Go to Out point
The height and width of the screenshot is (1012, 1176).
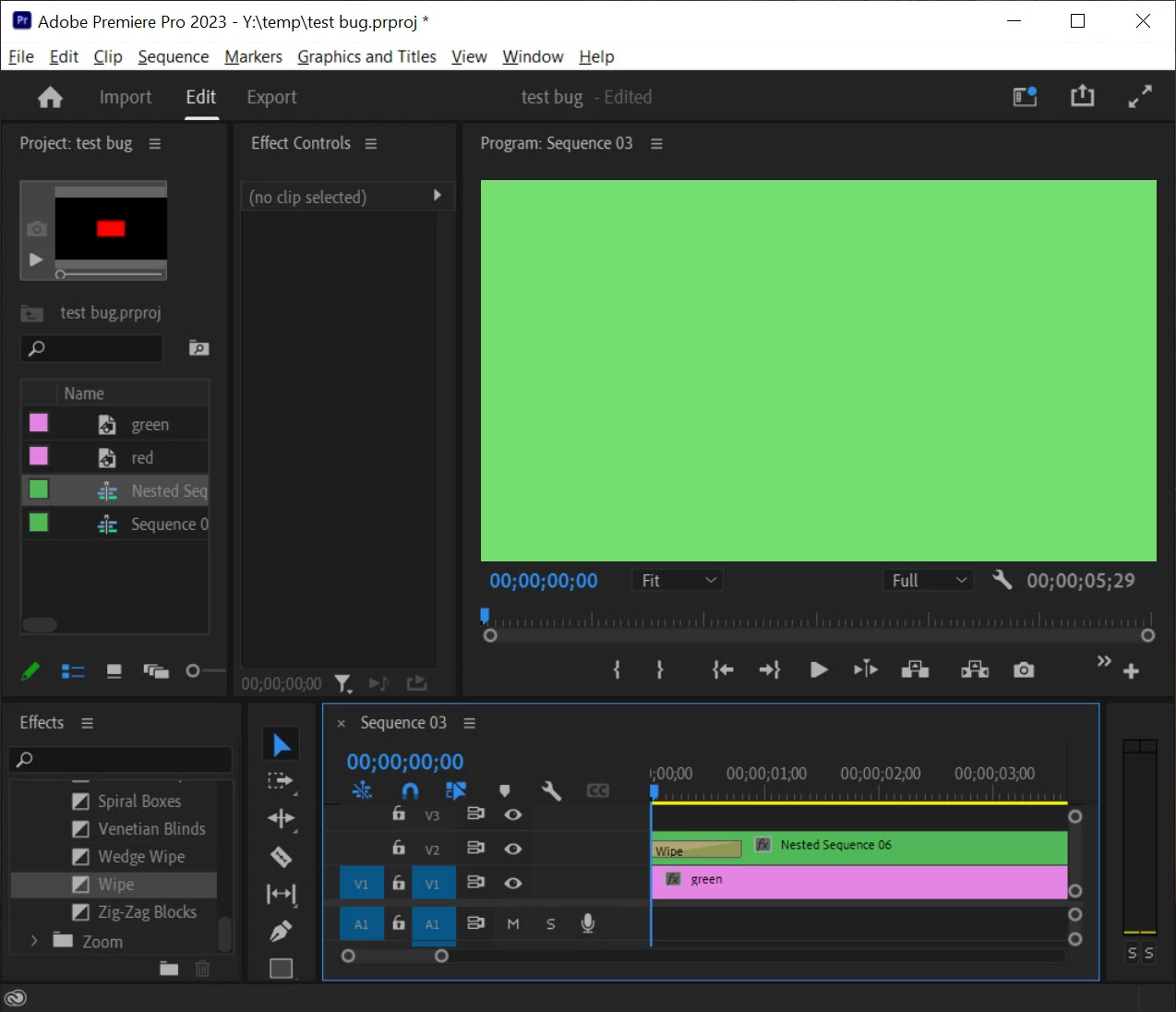click(x=770, y=669)
